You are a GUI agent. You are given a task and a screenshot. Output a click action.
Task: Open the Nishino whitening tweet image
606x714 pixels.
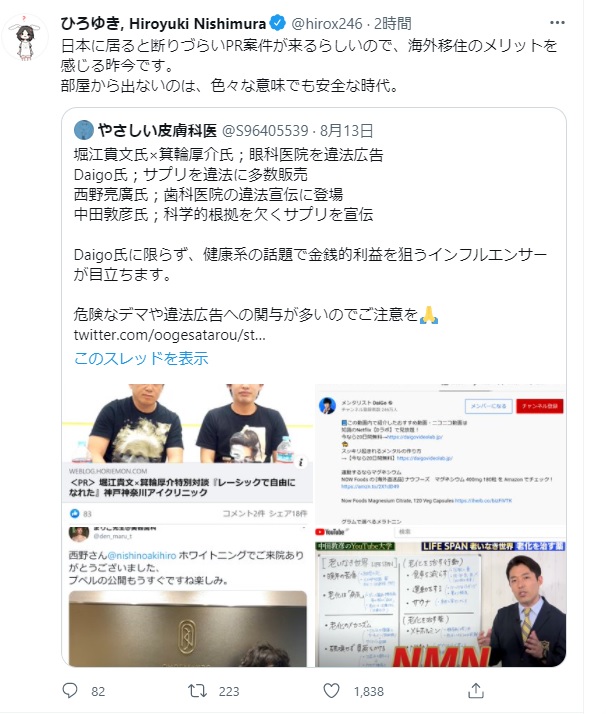coord(188,595)
